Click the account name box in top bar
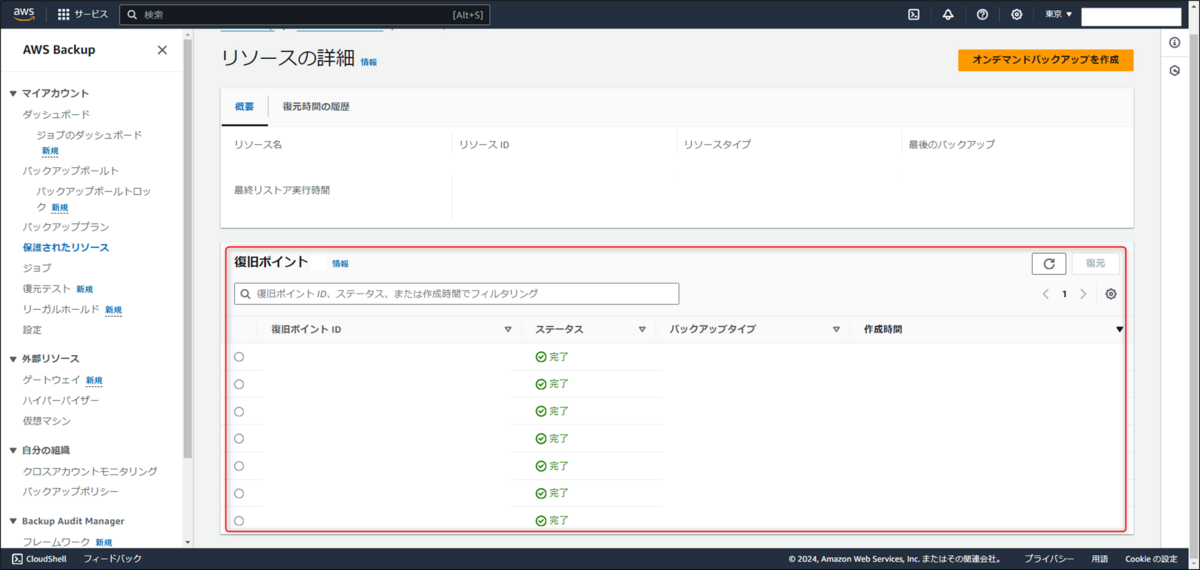 [x=1131, y=16]
